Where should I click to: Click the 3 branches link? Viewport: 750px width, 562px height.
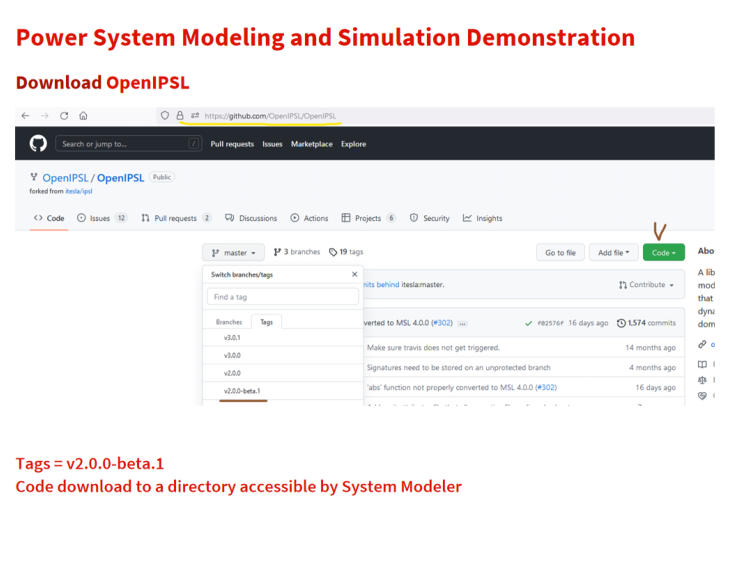[297, 252]
